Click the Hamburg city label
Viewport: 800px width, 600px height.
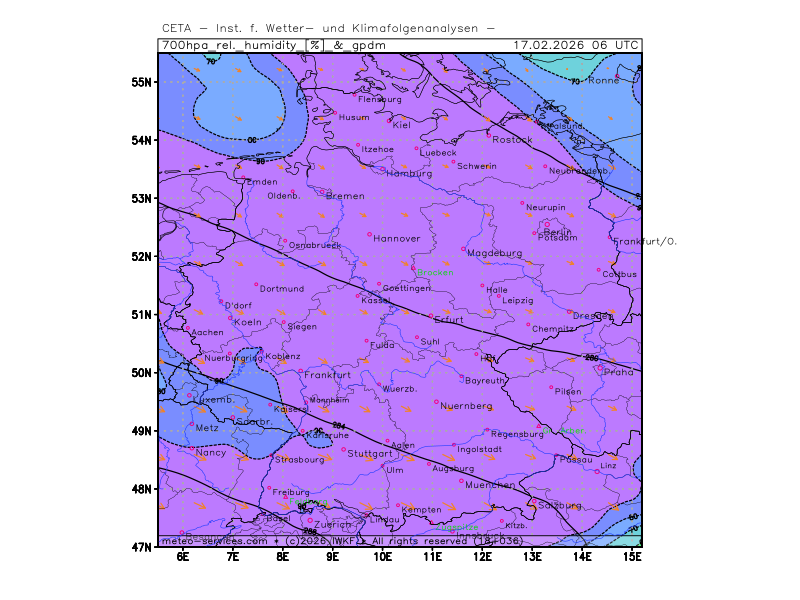point(408,173)
